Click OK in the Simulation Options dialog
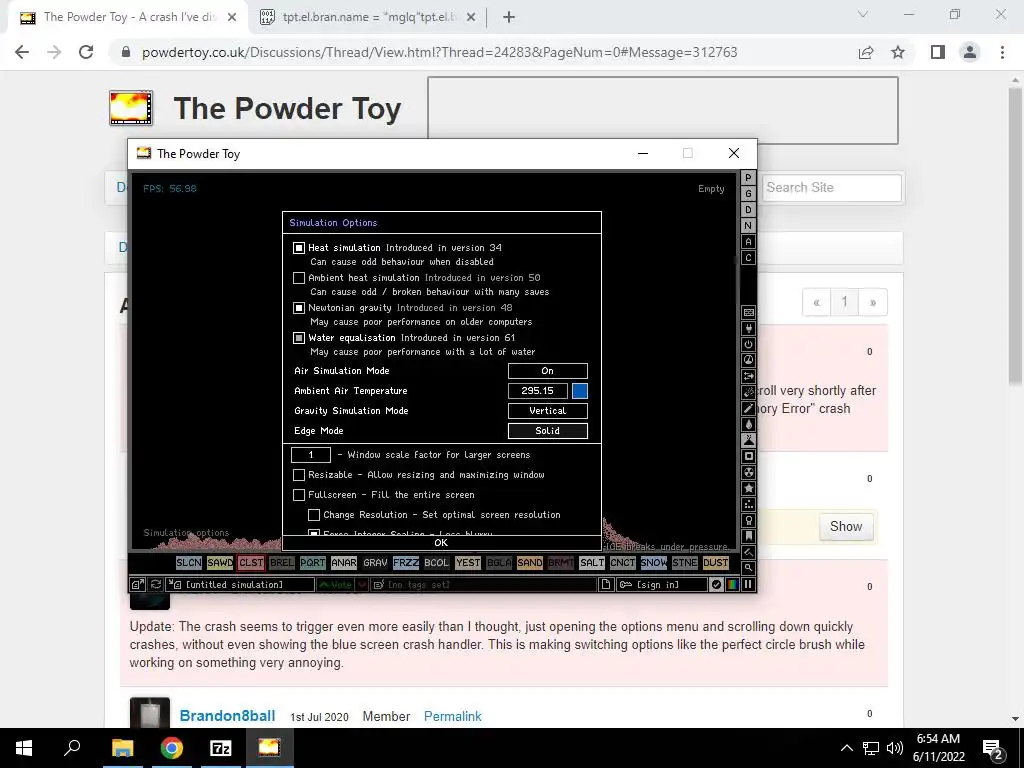This screenshot has height=768, width=1024. click(x=441, y=543)
